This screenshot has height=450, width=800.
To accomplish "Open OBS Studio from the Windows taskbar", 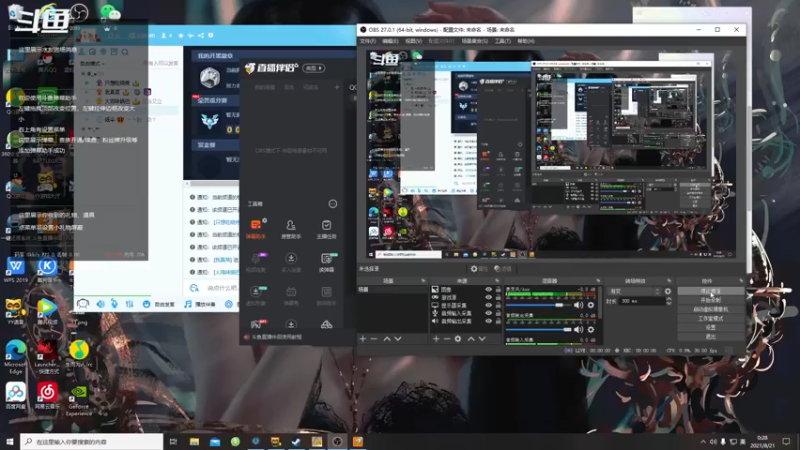I will [337, 441].
